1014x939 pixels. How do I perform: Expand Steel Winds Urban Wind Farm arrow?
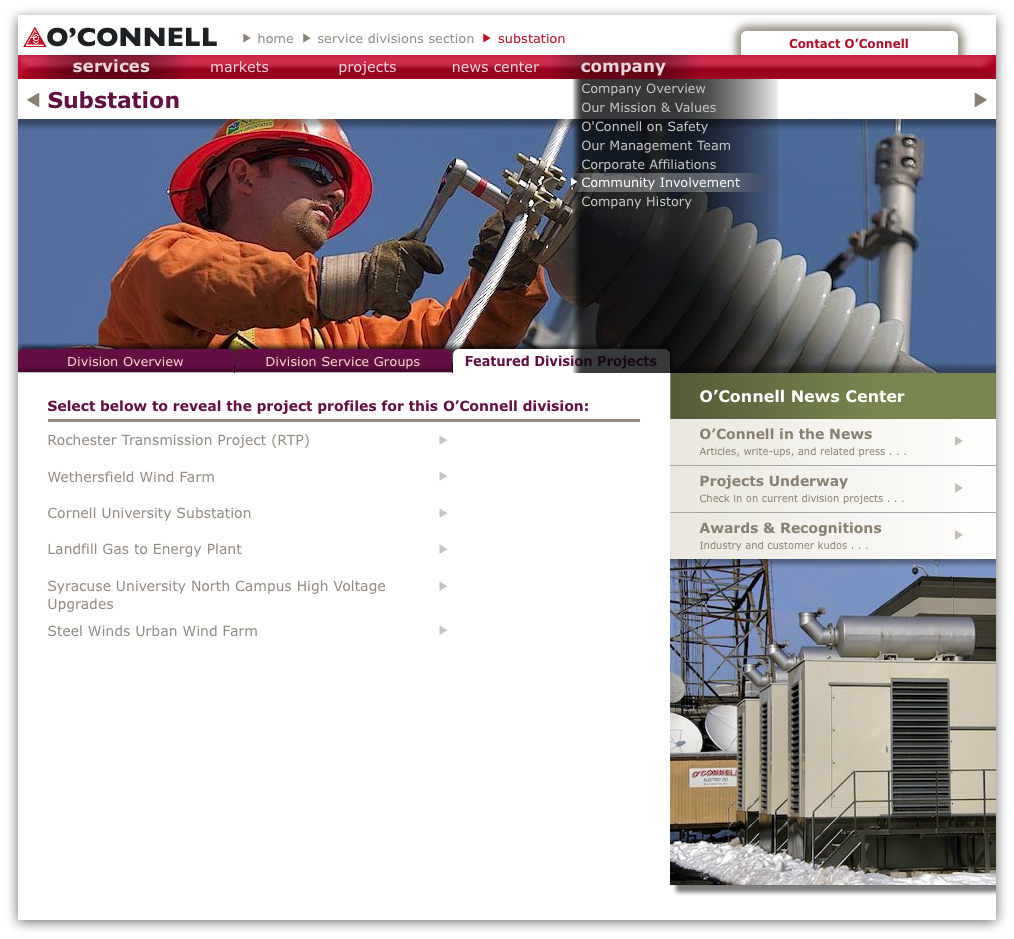[x=443, y=631]
